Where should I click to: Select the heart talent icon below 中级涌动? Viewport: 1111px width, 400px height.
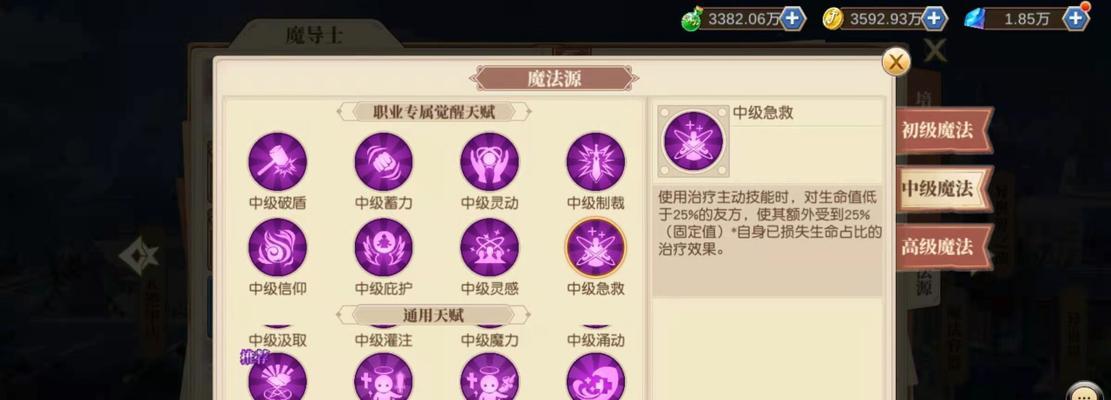click(x=596, y=377)
